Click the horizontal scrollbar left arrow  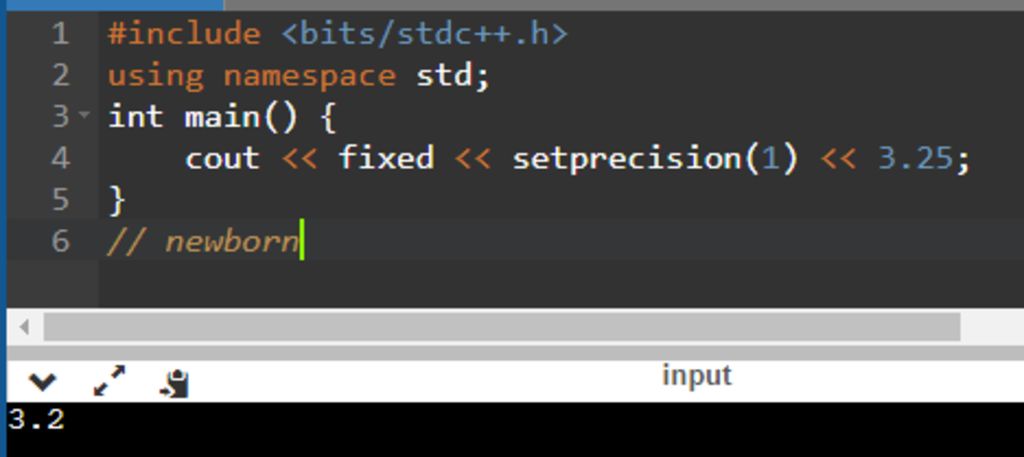[x=24, y=327]
